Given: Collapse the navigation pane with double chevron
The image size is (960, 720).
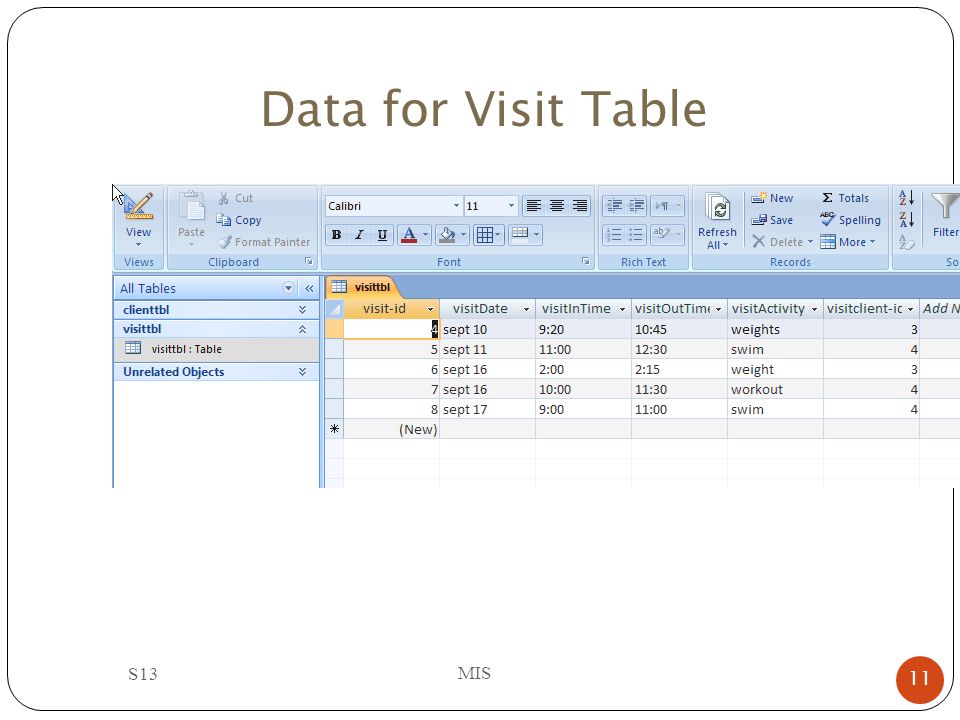Looking at the screenshot, I should tap(309, 288).
